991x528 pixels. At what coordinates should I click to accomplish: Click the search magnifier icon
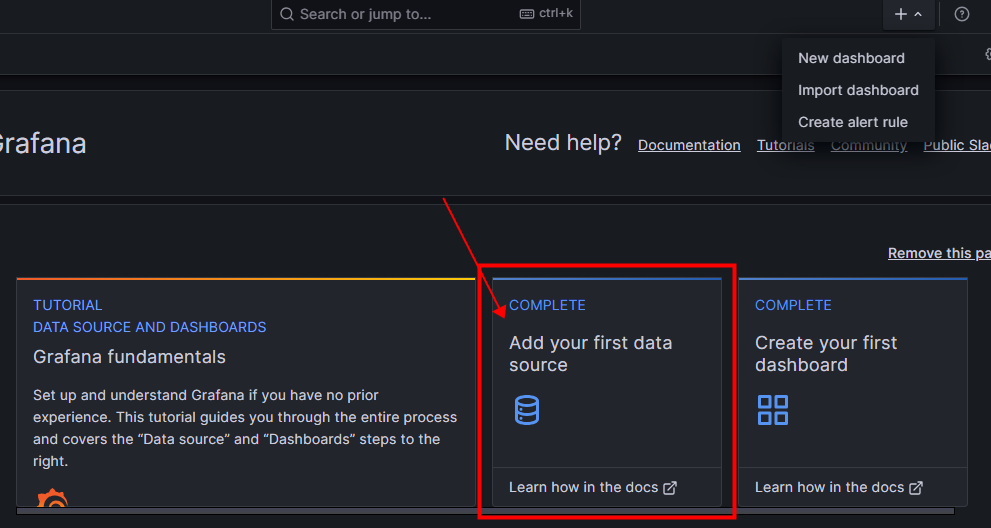287,14
